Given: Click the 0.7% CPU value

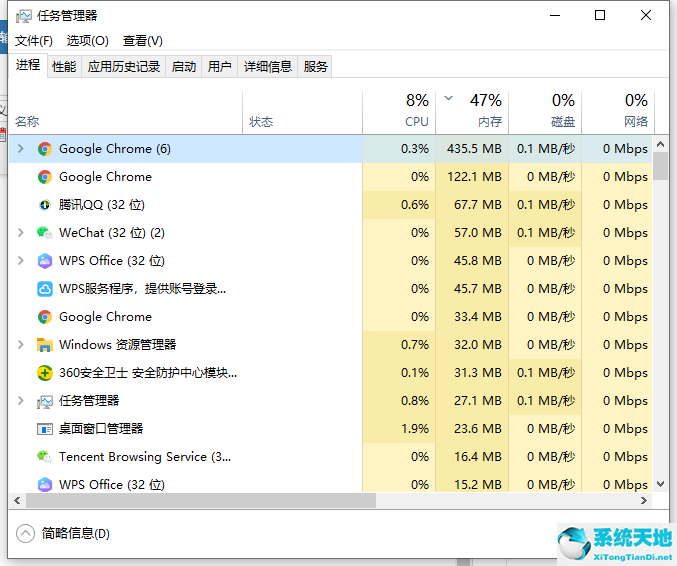Looking at the screenshot, I should point(415,345).
